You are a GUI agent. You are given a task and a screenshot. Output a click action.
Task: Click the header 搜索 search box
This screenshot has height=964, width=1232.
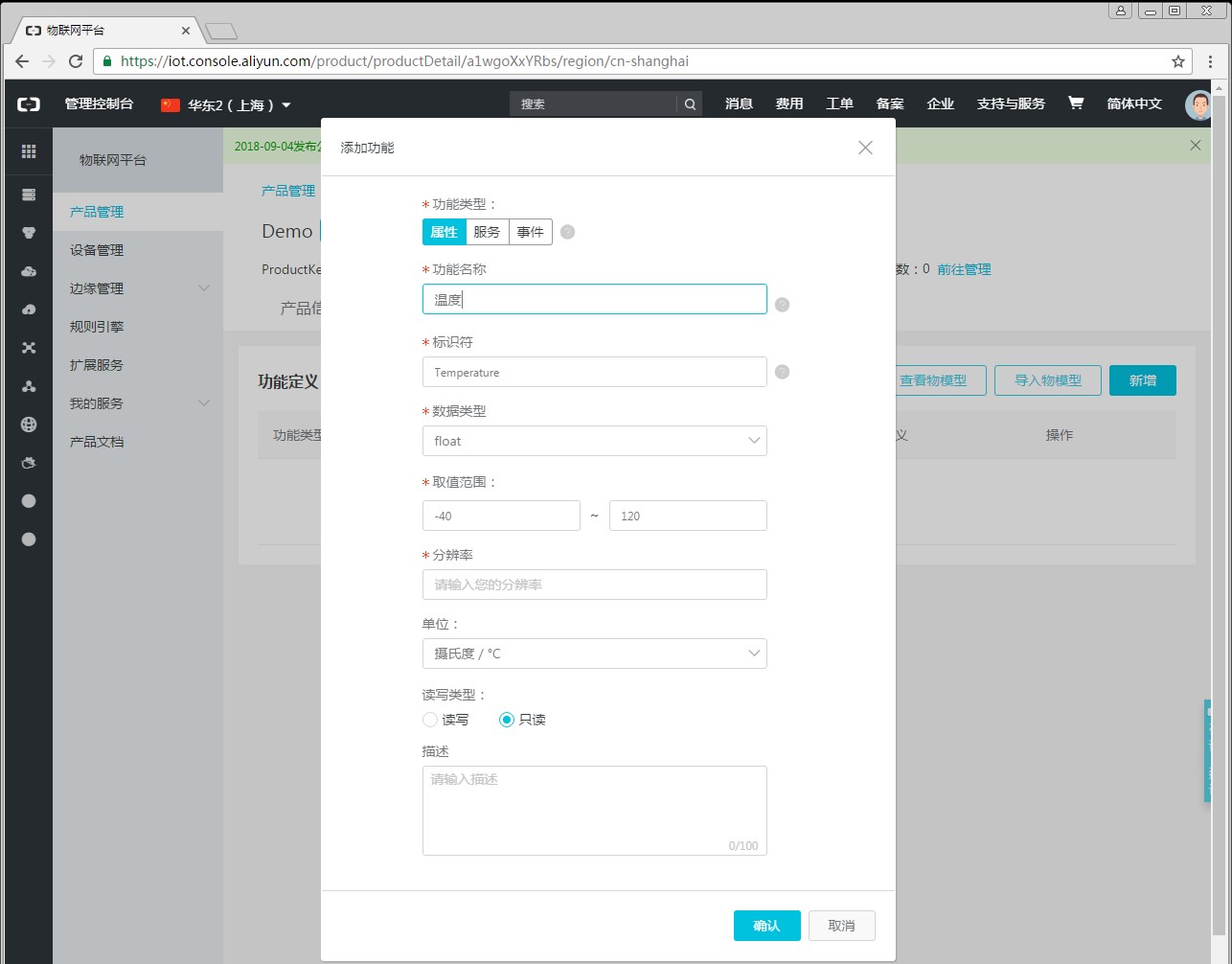[594, 103]
